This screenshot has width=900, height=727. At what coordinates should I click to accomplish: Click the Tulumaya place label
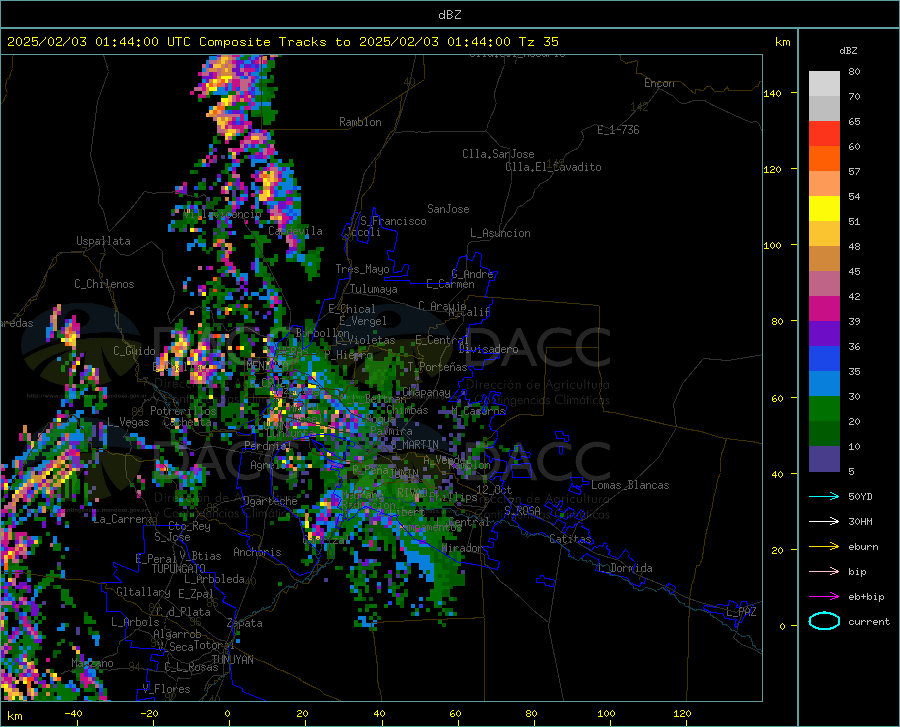[373, 289]
